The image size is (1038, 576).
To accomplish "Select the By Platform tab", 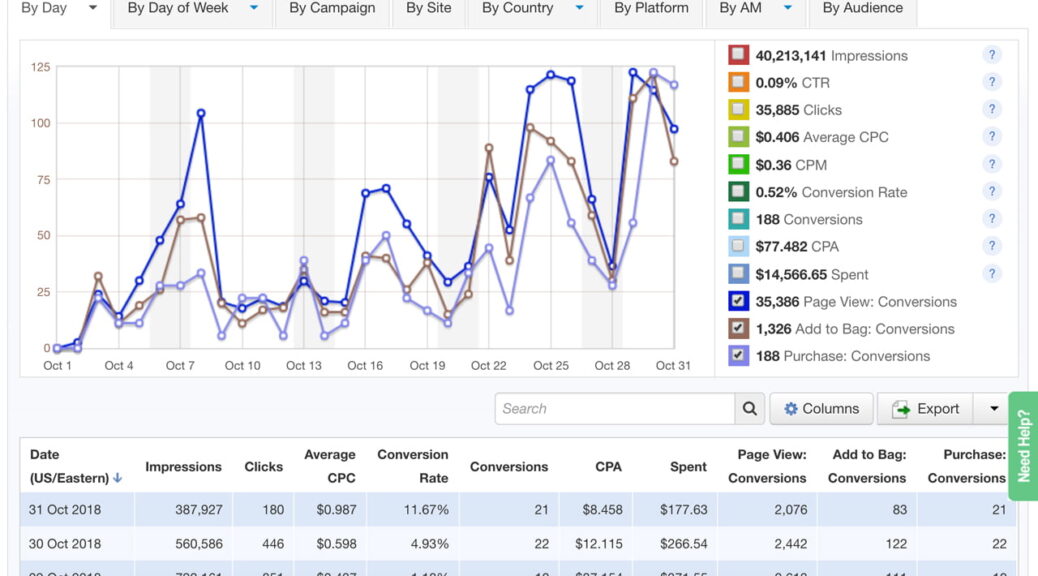I will [651, 8].
